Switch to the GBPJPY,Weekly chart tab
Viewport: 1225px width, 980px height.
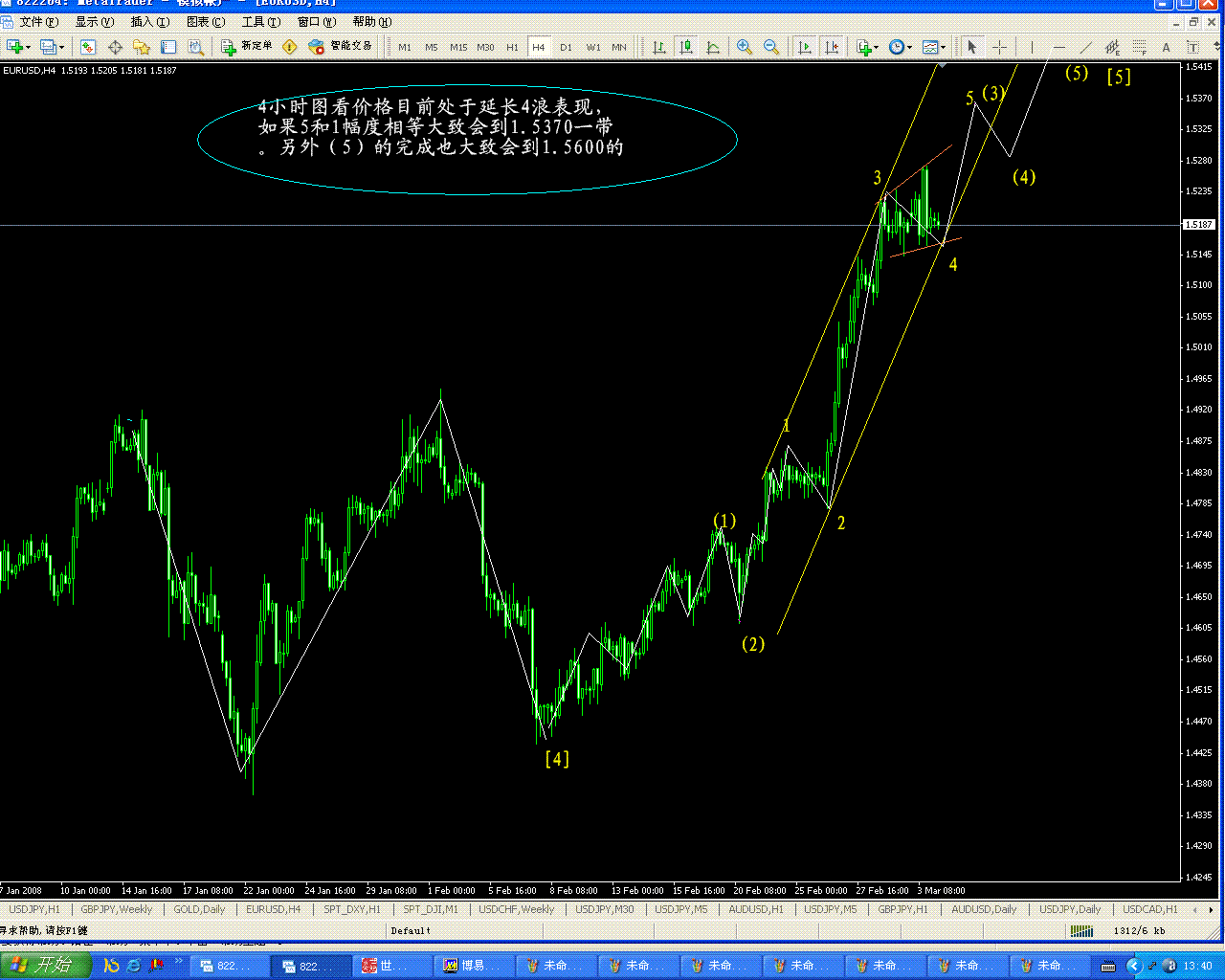[117, 909]
